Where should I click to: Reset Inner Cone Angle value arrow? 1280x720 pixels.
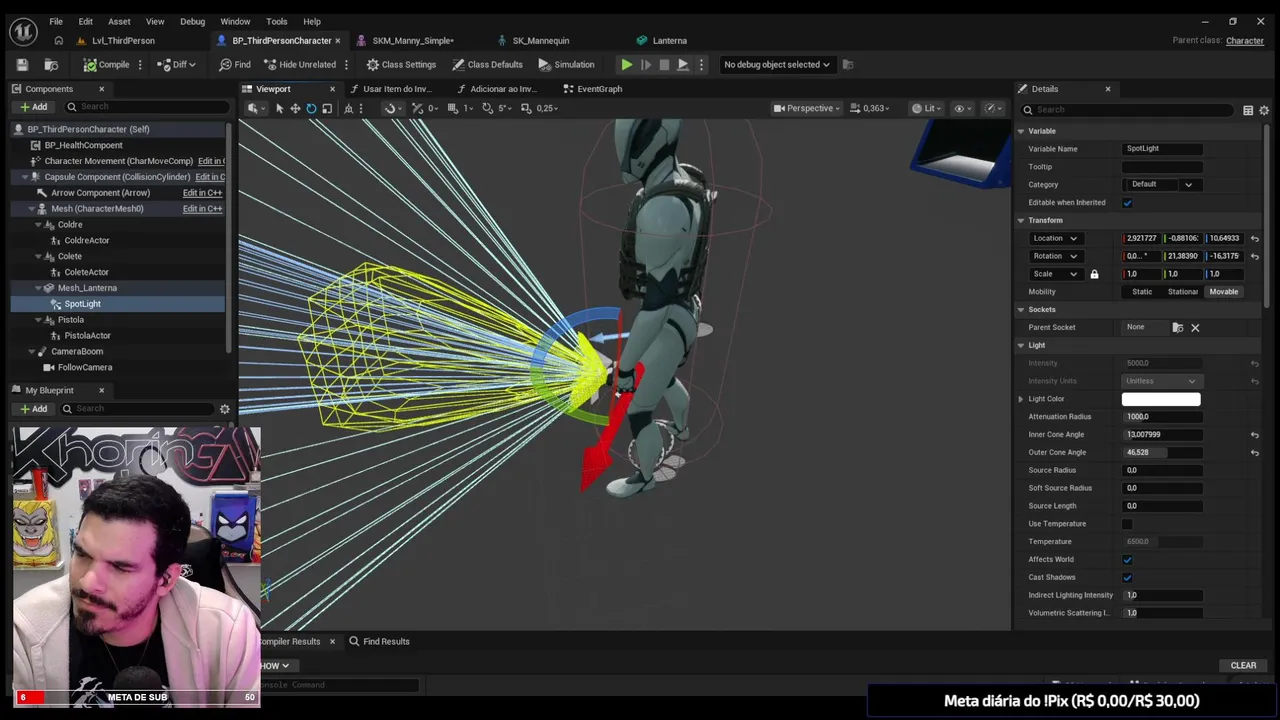pyautogui.click(x=1254, y=435)
